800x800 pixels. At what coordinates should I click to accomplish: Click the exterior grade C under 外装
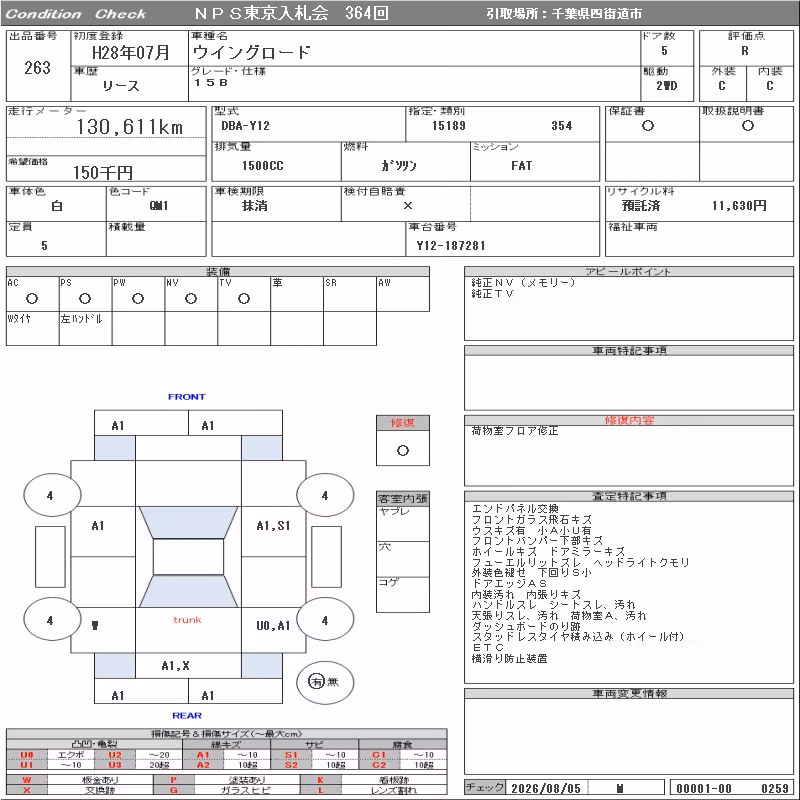coord(722,86)
